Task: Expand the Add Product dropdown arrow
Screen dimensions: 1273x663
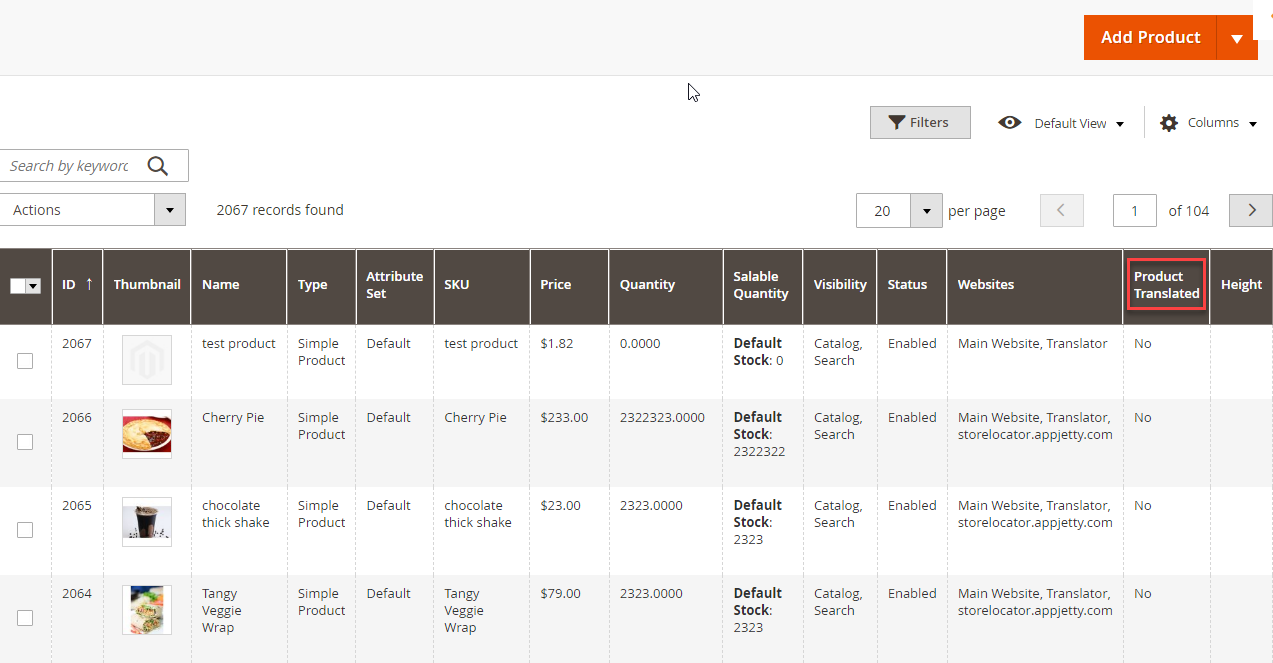Action: coord(1237,38)
